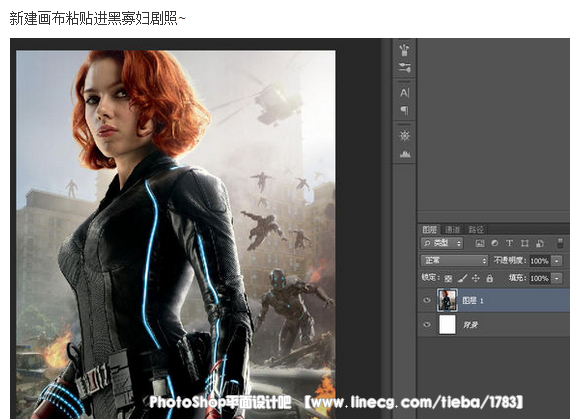Click the 不透明度 100% value field
This screenshot has width=573, height=419.
(540, 261)
